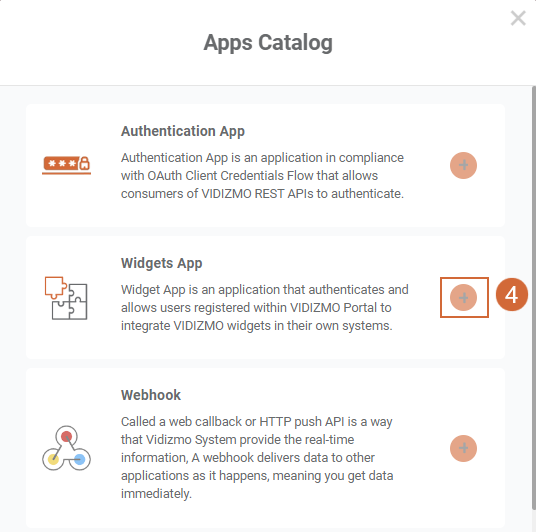The height and width of the screenshot is (532, 536).
Task: Click the Authentication App description text
Action: coord(263,176)
